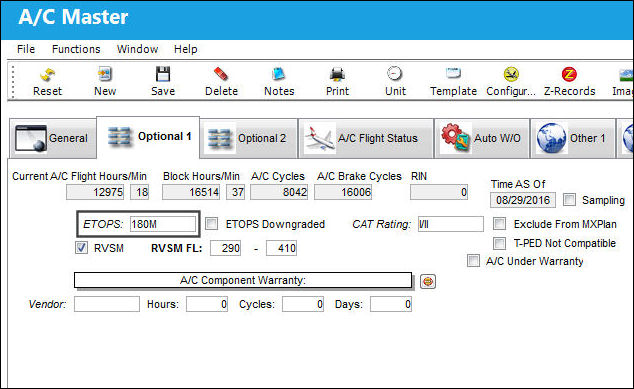Toggle the Sampling checkbox

pyautogui.click(x=569, y=200)
